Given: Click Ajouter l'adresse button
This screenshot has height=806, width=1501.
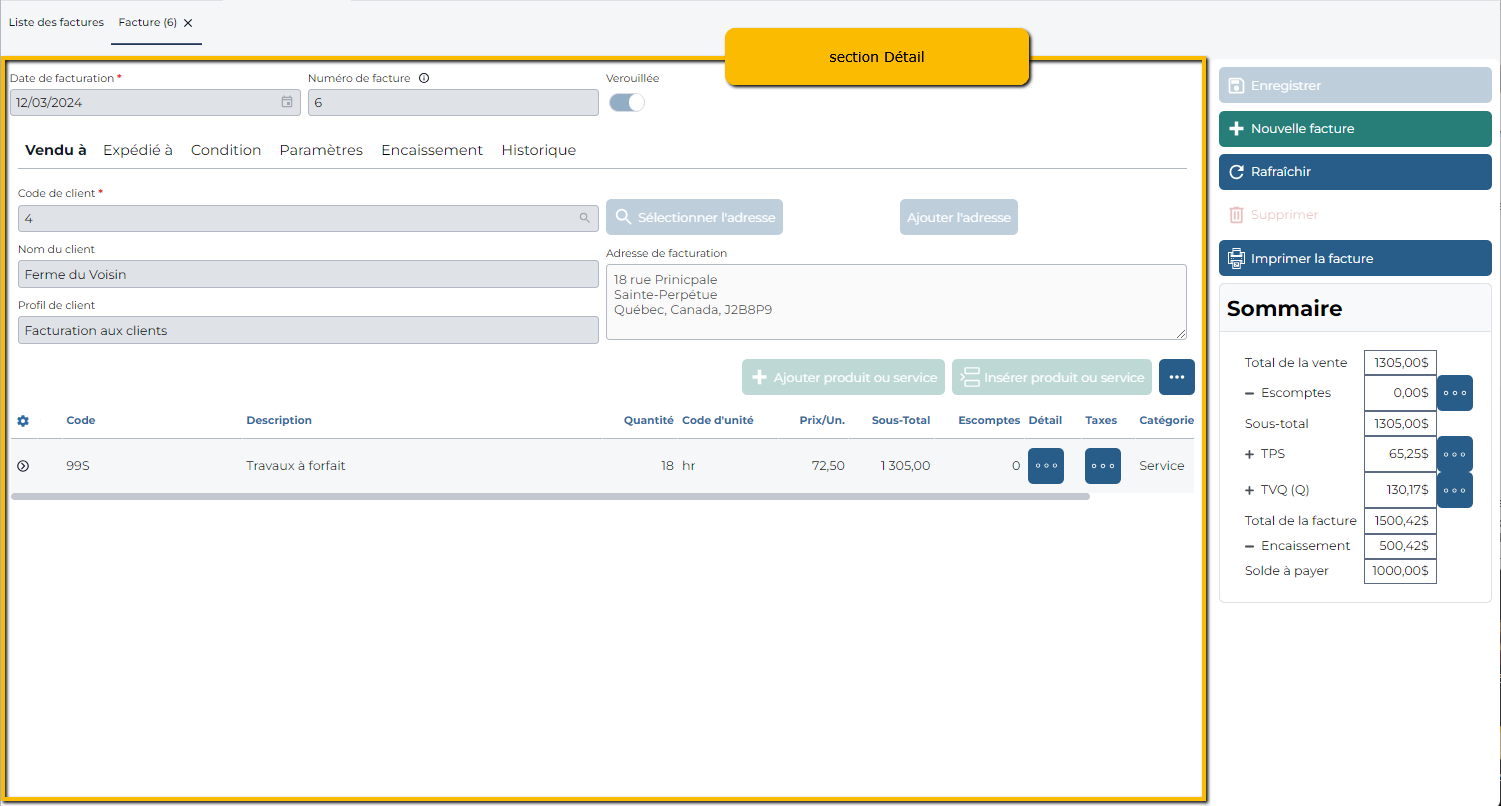Looking at the screenshot, I should point(959,217).
